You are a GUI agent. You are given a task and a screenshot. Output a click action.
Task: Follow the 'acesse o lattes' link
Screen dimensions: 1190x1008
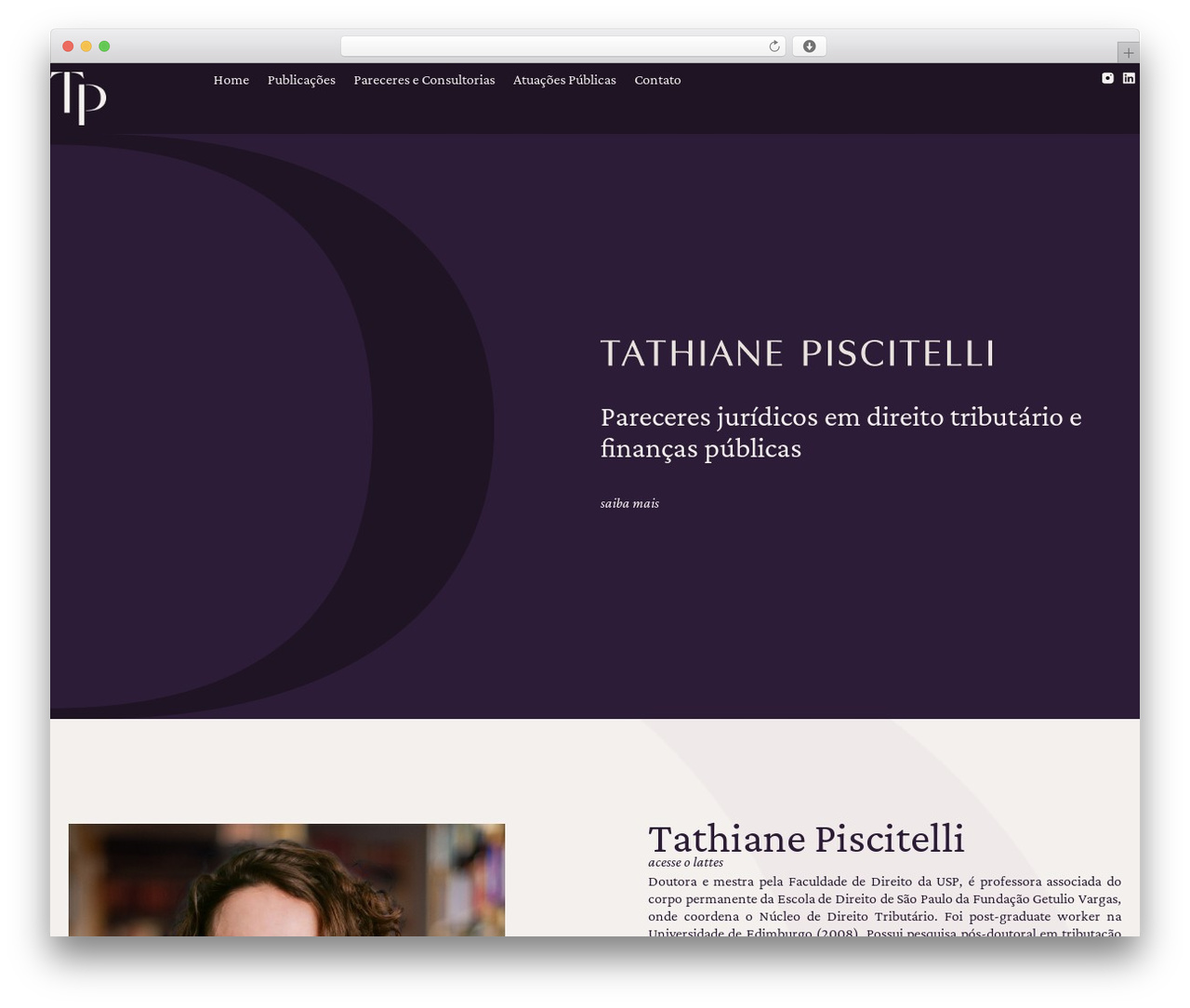685,862
